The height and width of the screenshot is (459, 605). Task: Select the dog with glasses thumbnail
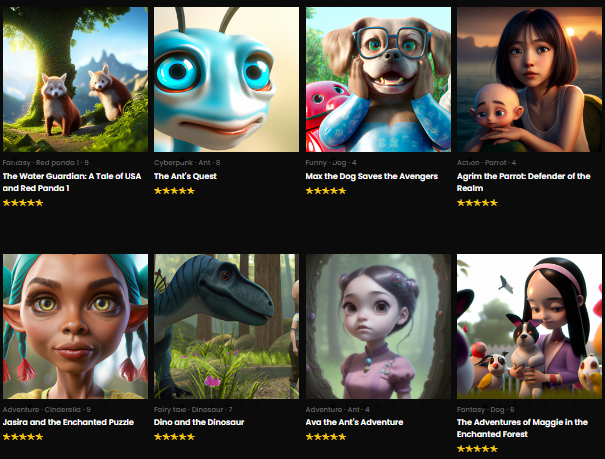(378, 79)
